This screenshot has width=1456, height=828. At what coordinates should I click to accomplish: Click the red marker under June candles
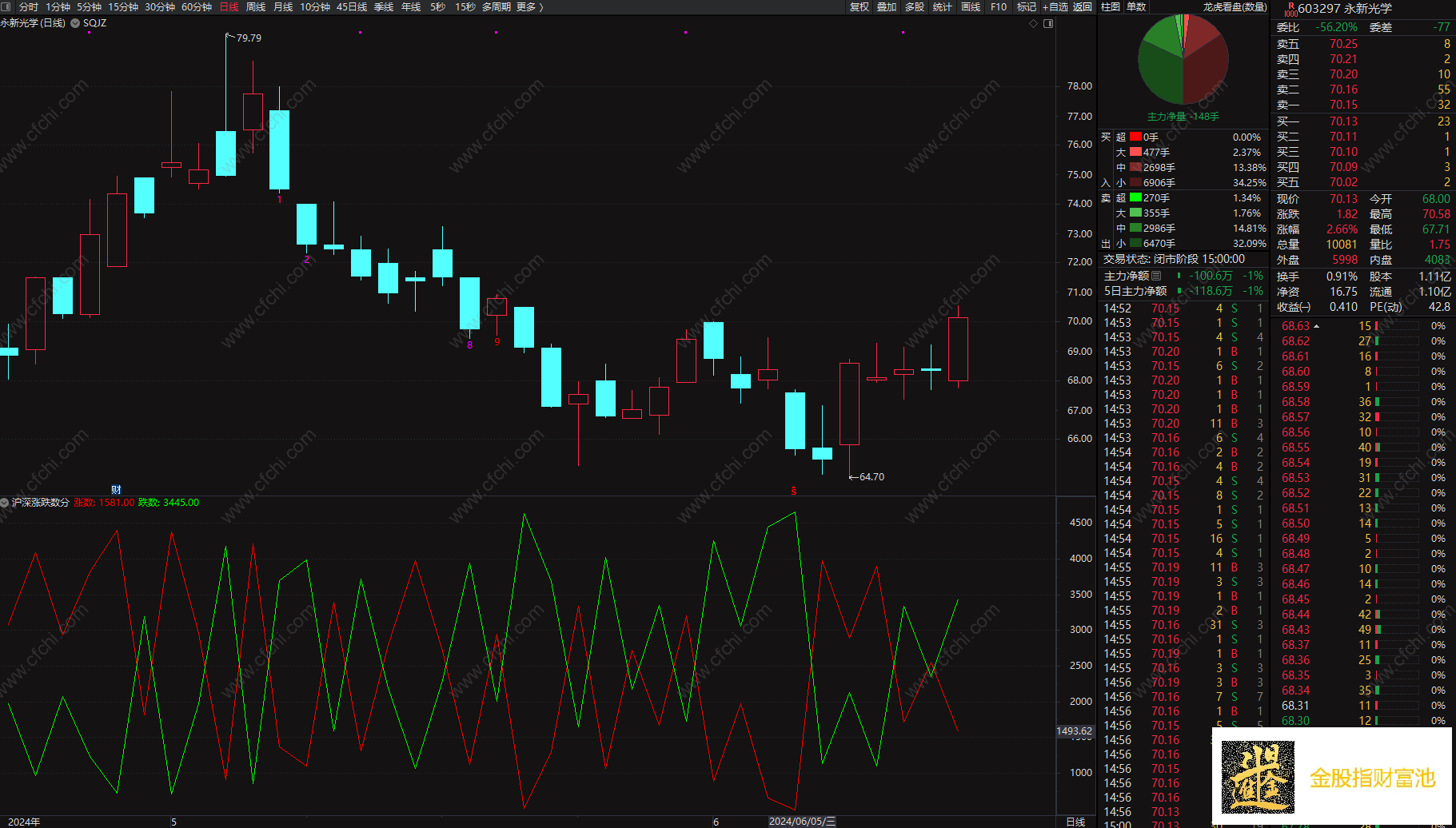(793, 491)
